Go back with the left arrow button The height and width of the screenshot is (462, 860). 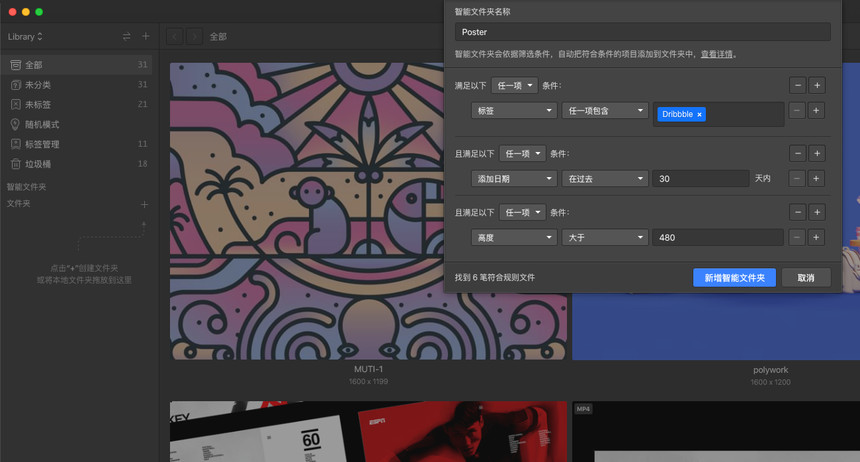pyautogui.click(x=175, y=37)
